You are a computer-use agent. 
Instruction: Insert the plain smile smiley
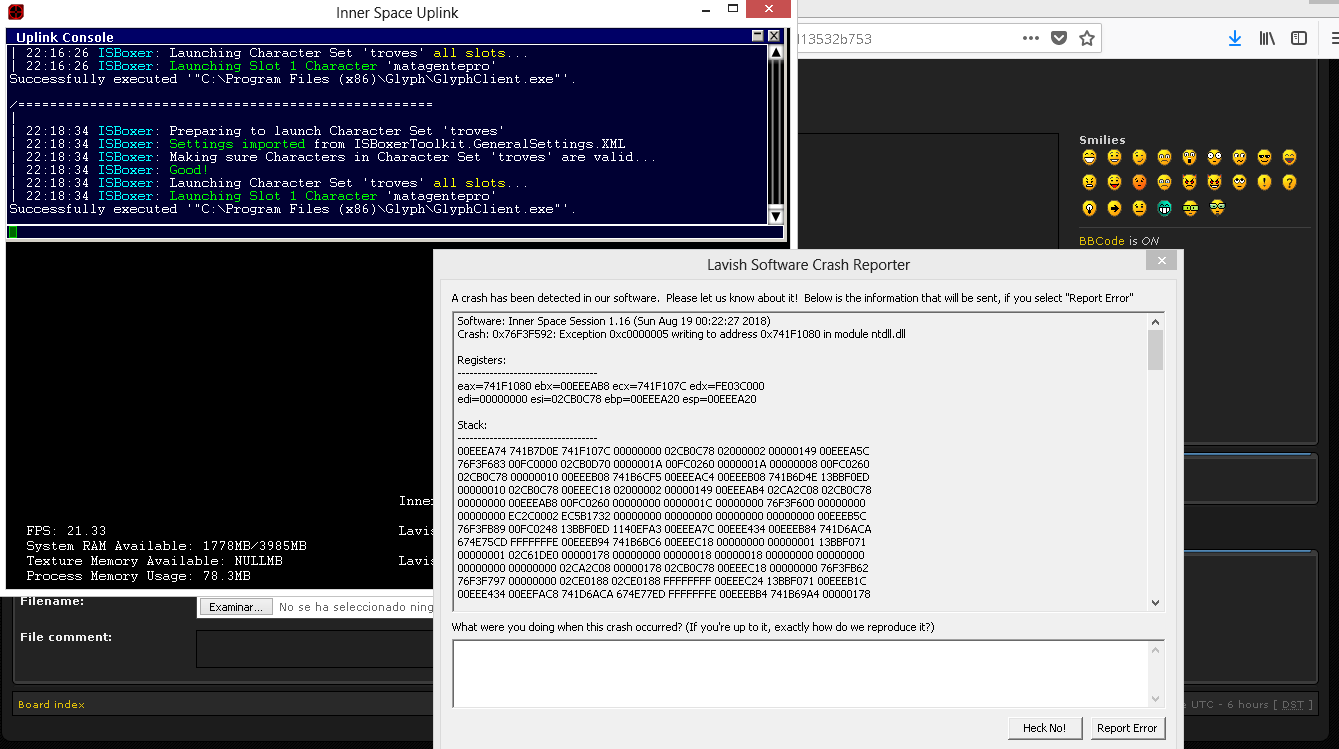tap(1114, 157)
